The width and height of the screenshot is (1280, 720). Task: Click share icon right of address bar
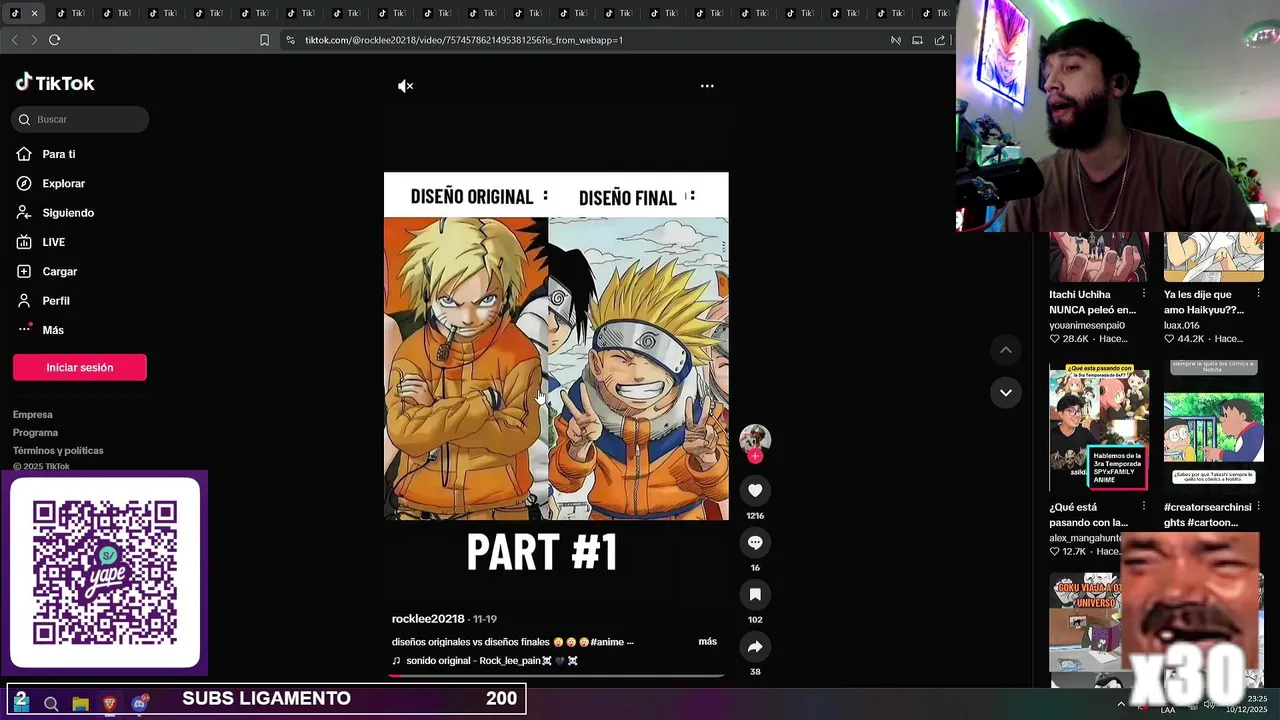click(940, 40)
